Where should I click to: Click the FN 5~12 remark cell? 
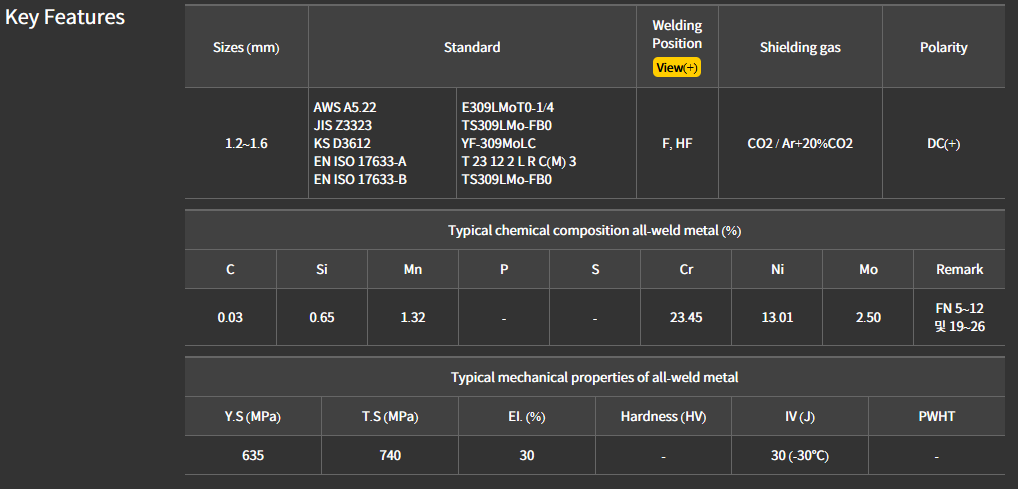[x=959, y=308]
